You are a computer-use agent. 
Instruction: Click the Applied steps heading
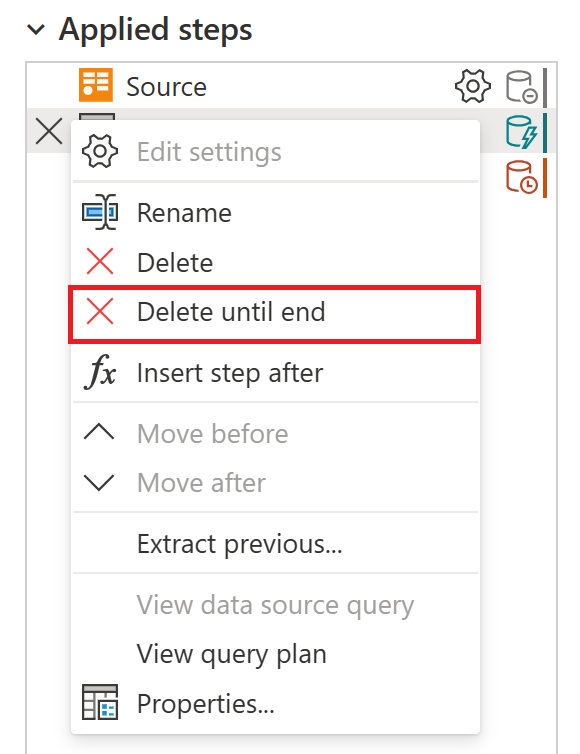point(155,30)
